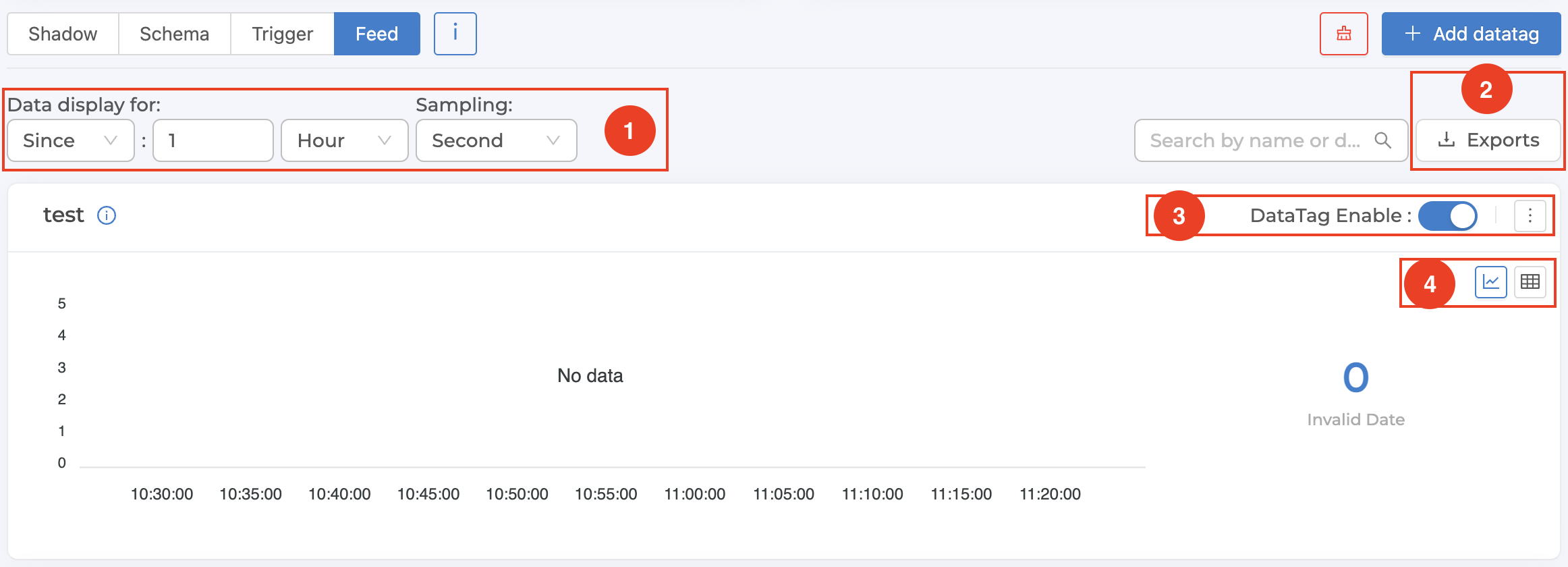Viewport: 1568px width, 567px height.
Task: Click in the duration value field showing 1
Action: [213, 140]
